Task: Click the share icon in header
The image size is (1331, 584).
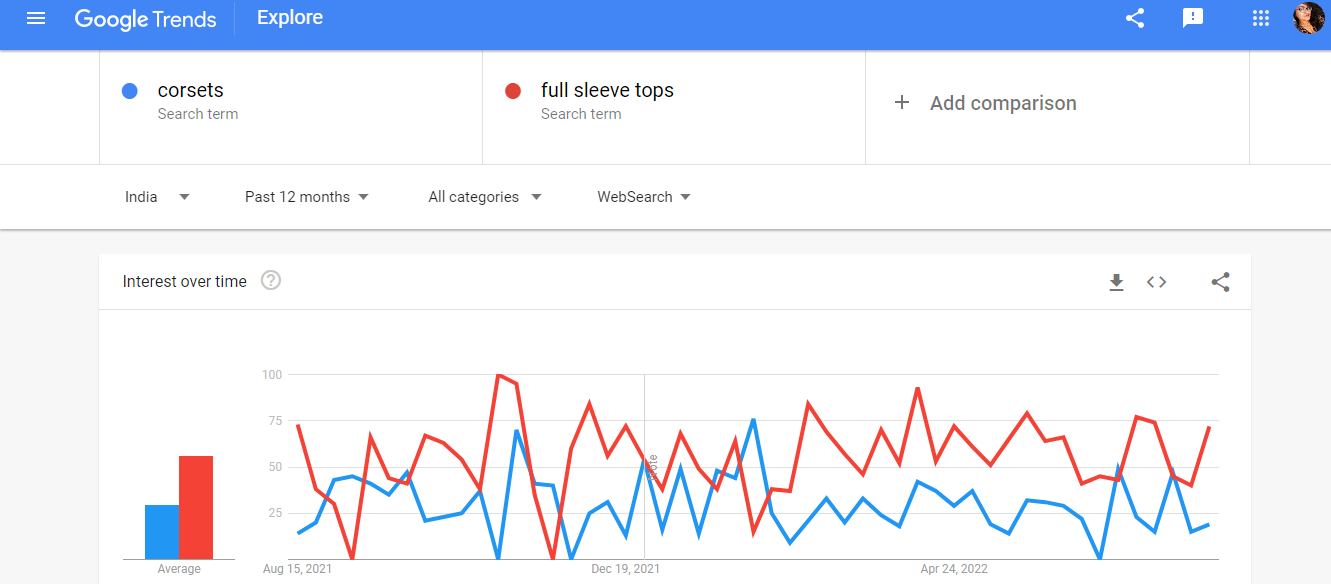Action: (1134, 18)
